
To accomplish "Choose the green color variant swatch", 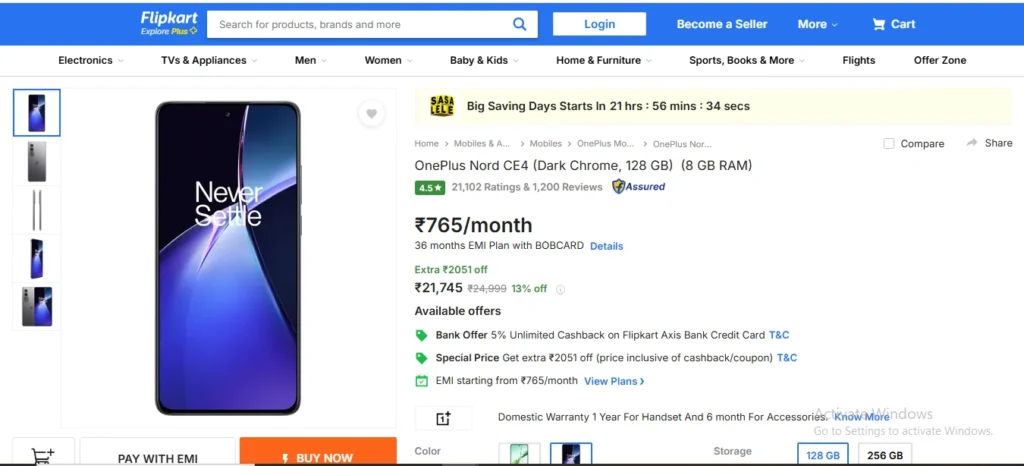I will pyautogui.click(x=519, y=454).
